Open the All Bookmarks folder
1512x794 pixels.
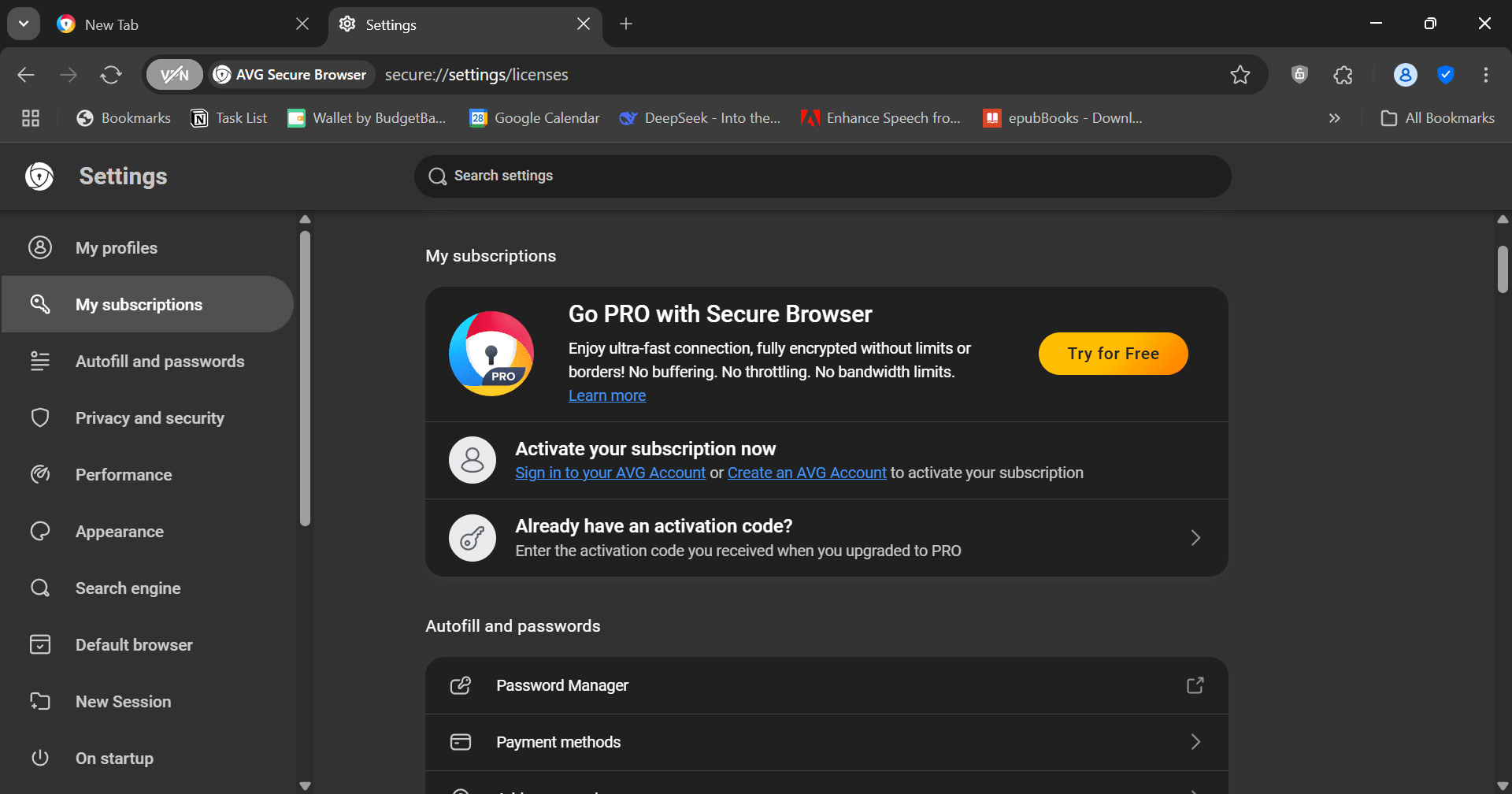1437,118
